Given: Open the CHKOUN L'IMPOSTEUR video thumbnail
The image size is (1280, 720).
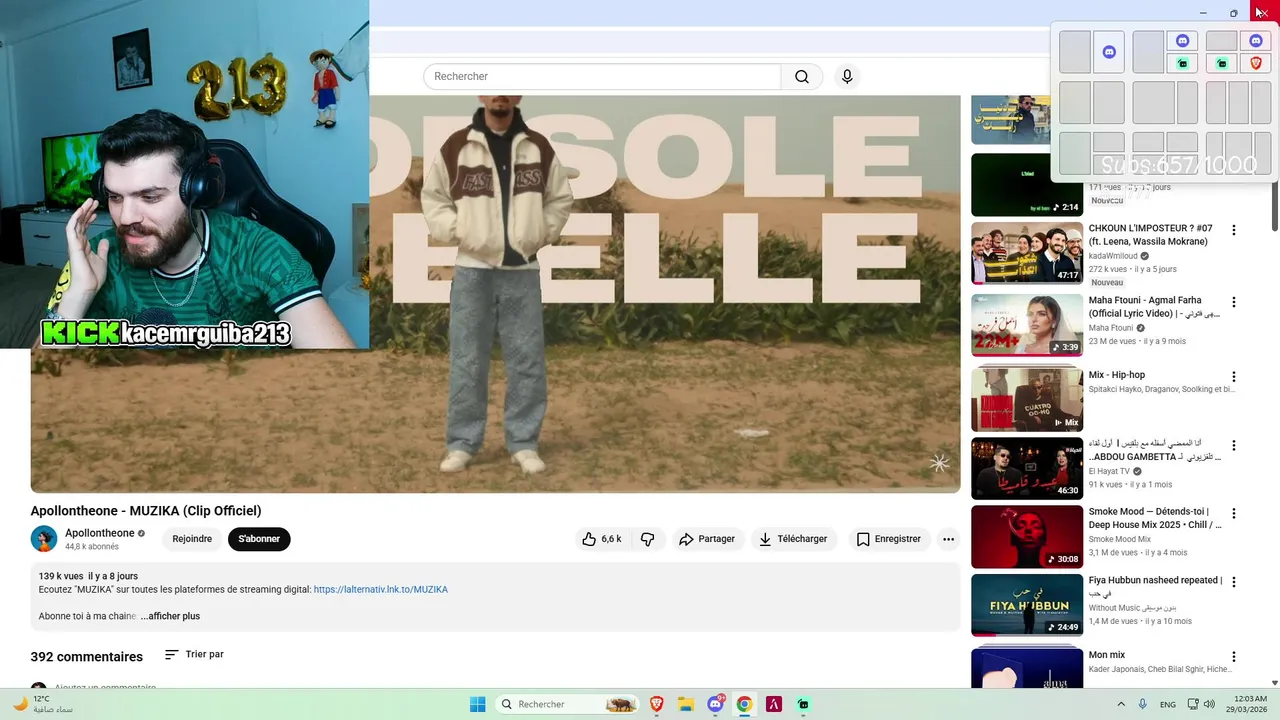Looking at the screenshot, I should (x=1027, y=253).
